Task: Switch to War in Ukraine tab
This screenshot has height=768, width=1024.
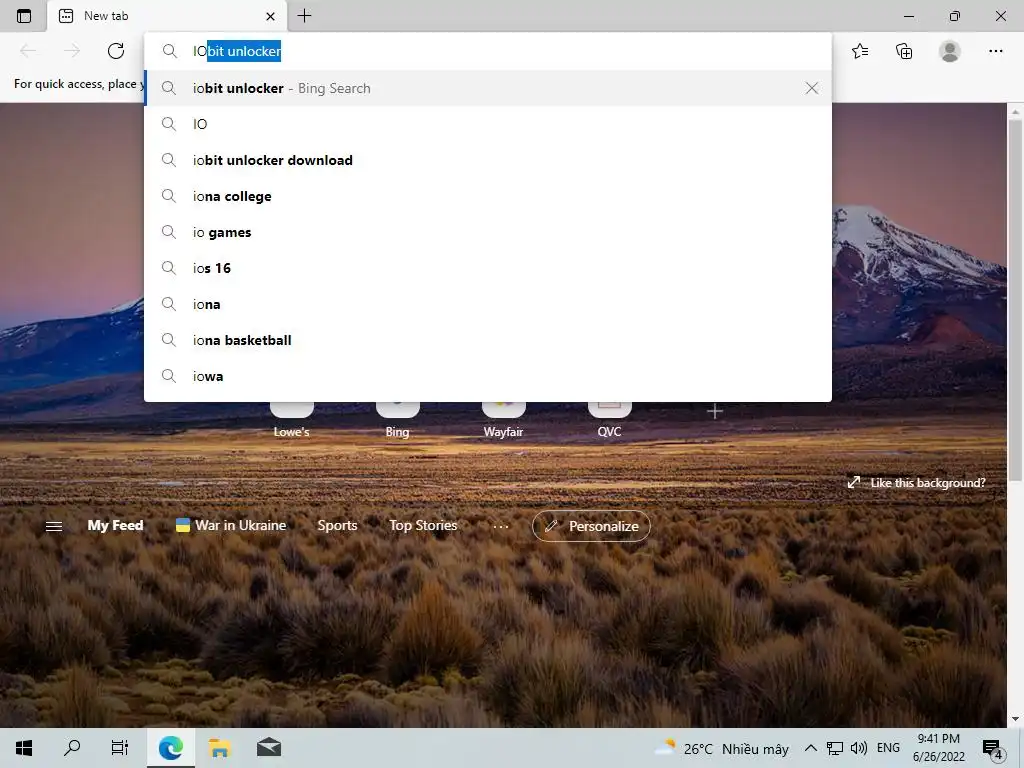Action: pos(231,525)
